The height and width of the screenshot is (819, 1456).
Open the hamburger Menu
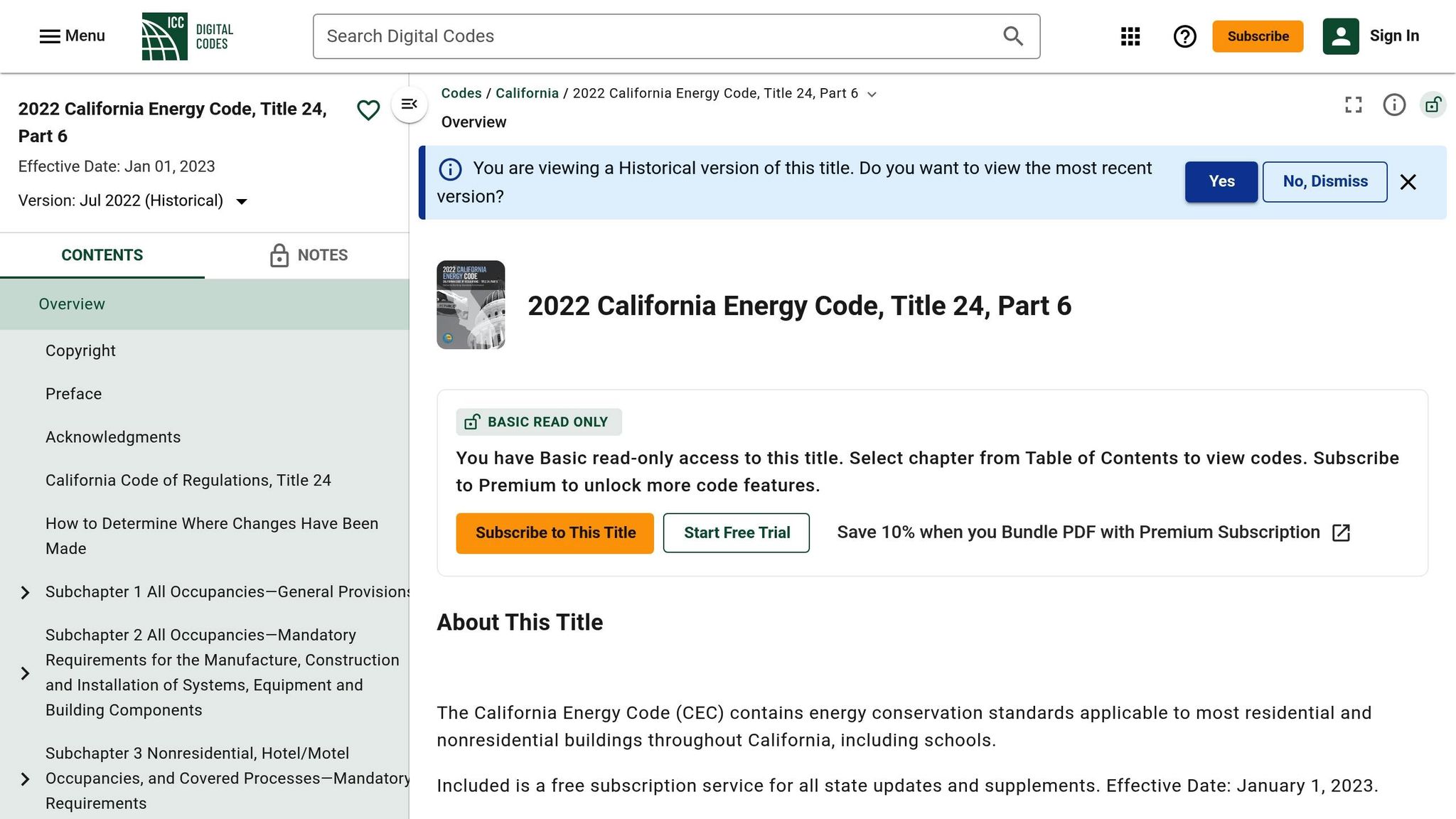(72, 36)
